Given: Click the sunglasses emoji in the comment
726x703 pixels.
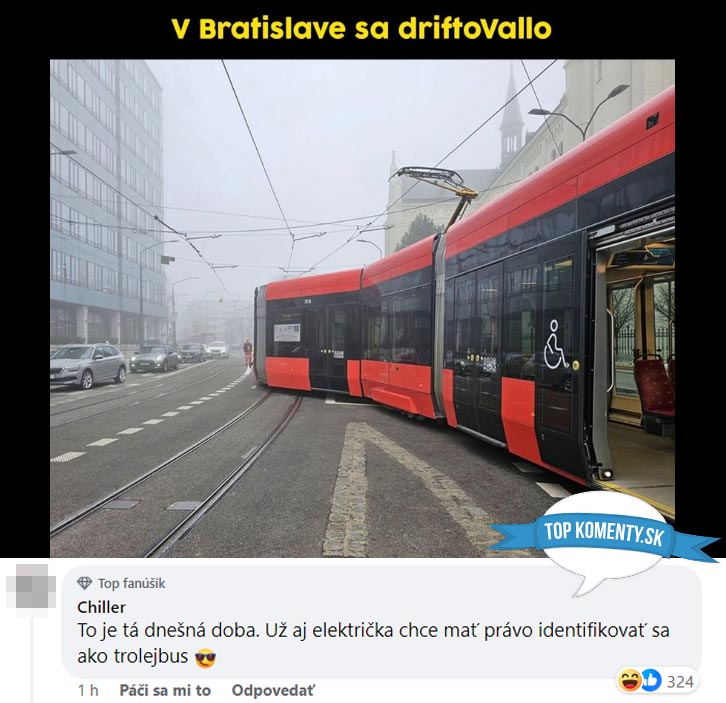Looking at the screenshot, I should point(206,658).
